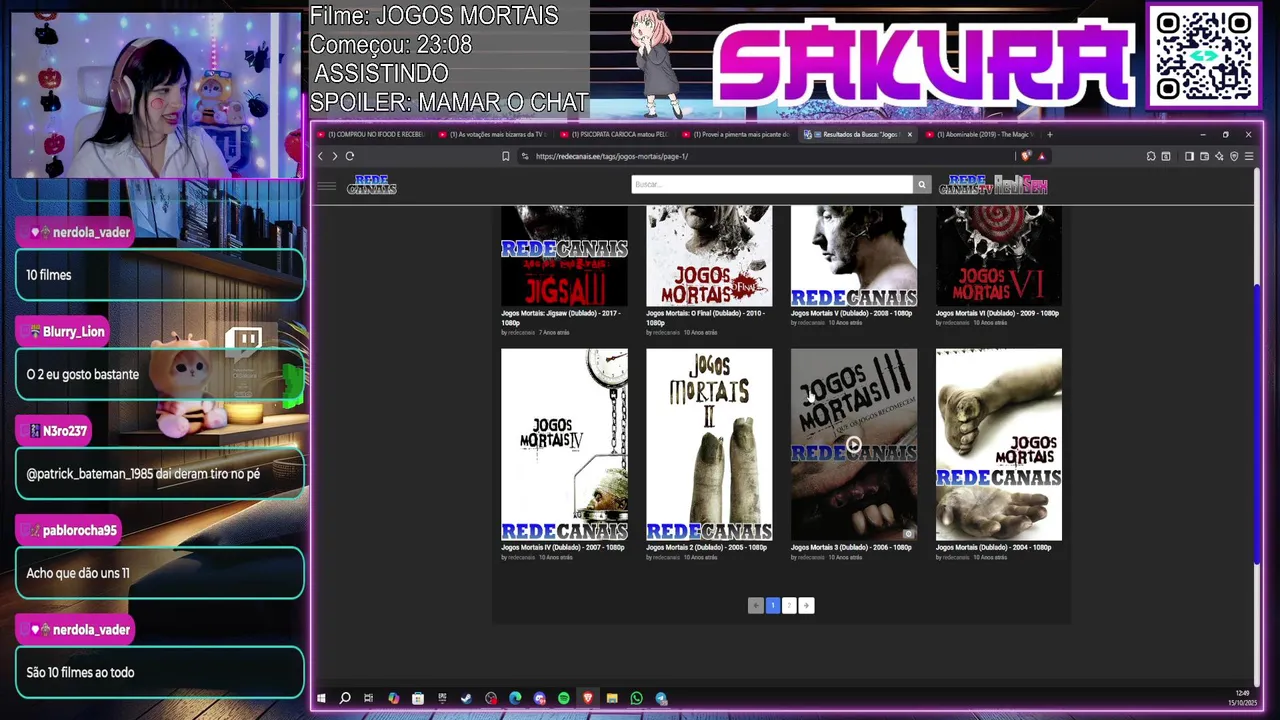This screenshot has height=720, width=1280.
Task: Switch to Abominable (2019) tab
Action: (x=980, y=135)
